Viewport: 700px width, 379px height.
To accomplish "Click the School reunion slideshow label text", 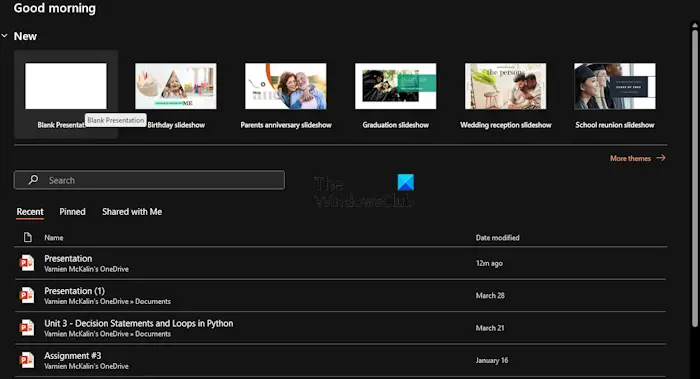I will tap(615, 125).
